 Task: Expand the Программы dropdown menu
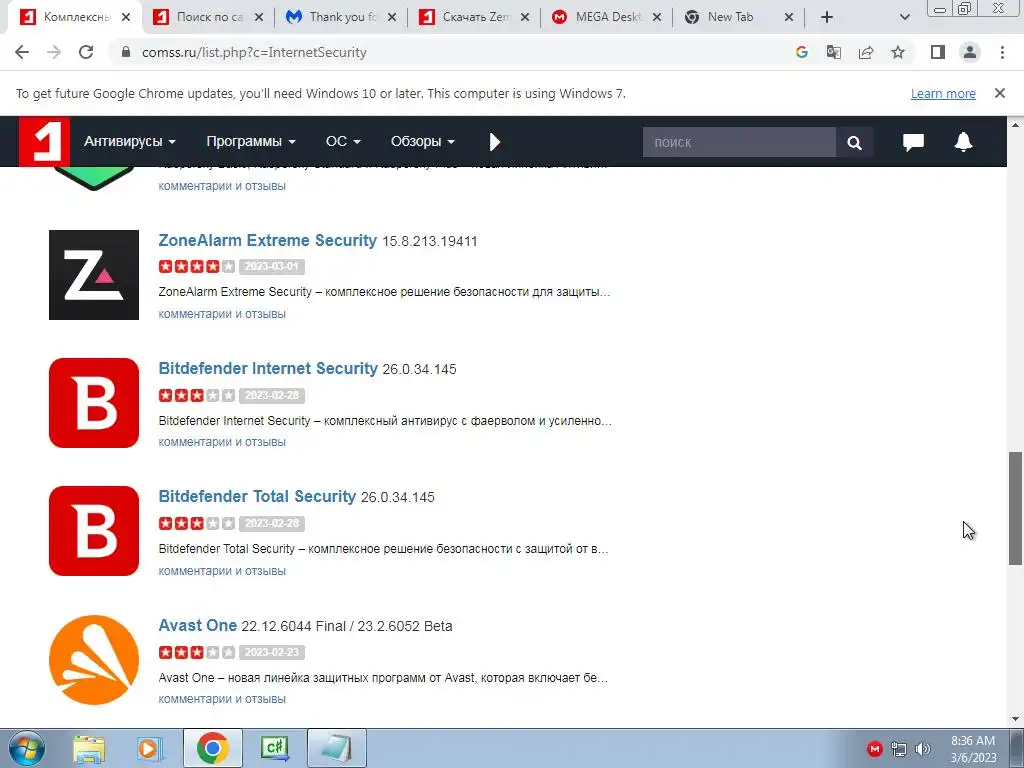(251, 141)
